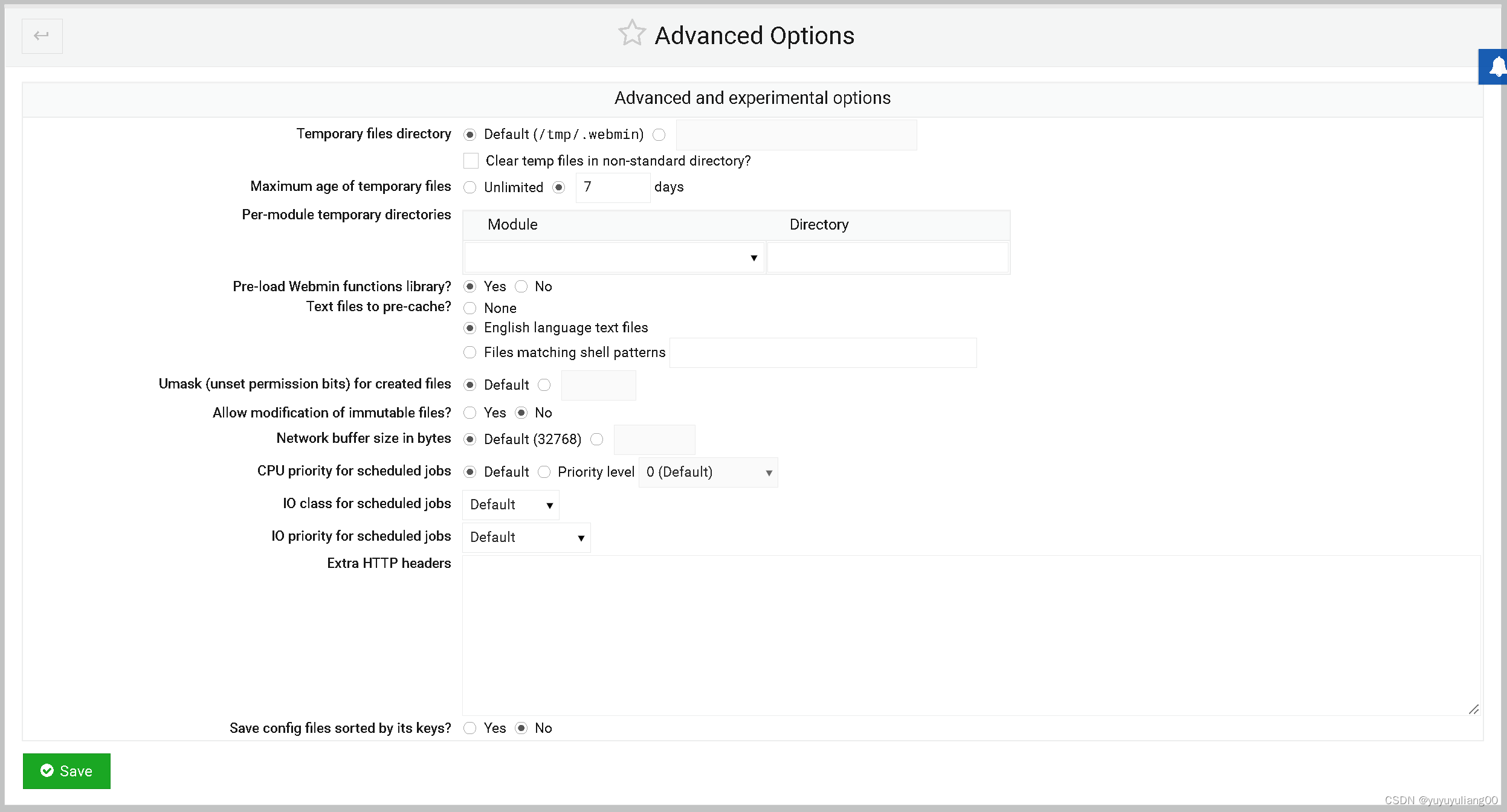Select Priority level for CPU scheduled jobs

click(x=544, y=472)
